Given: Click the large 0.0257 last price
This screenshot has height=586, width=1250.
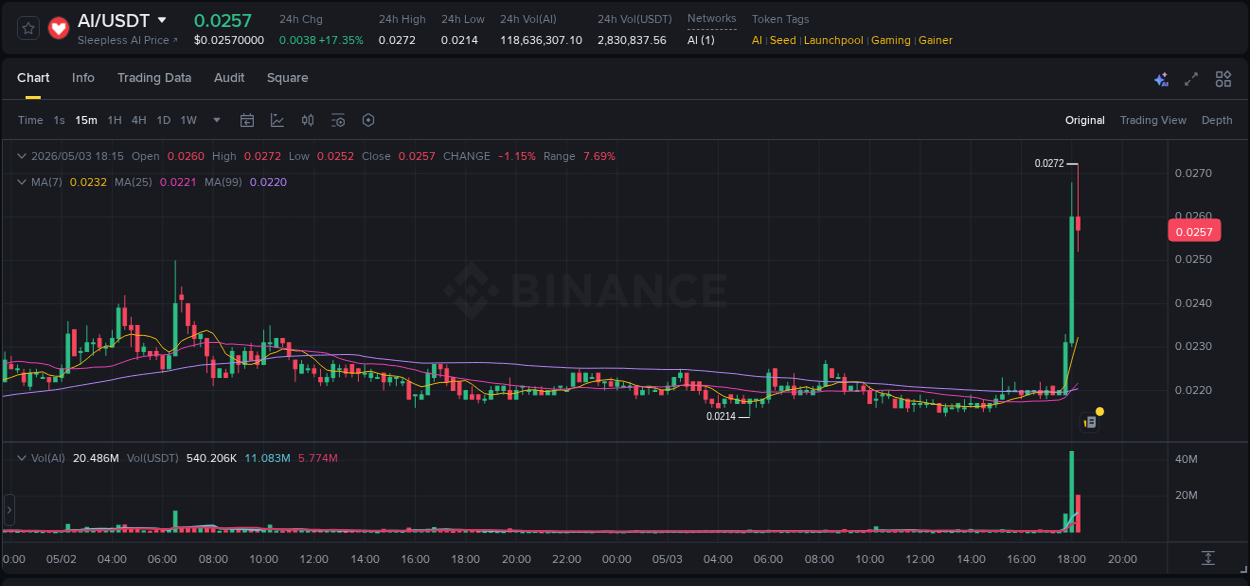Looking at the screenshot, I should 223,20.
